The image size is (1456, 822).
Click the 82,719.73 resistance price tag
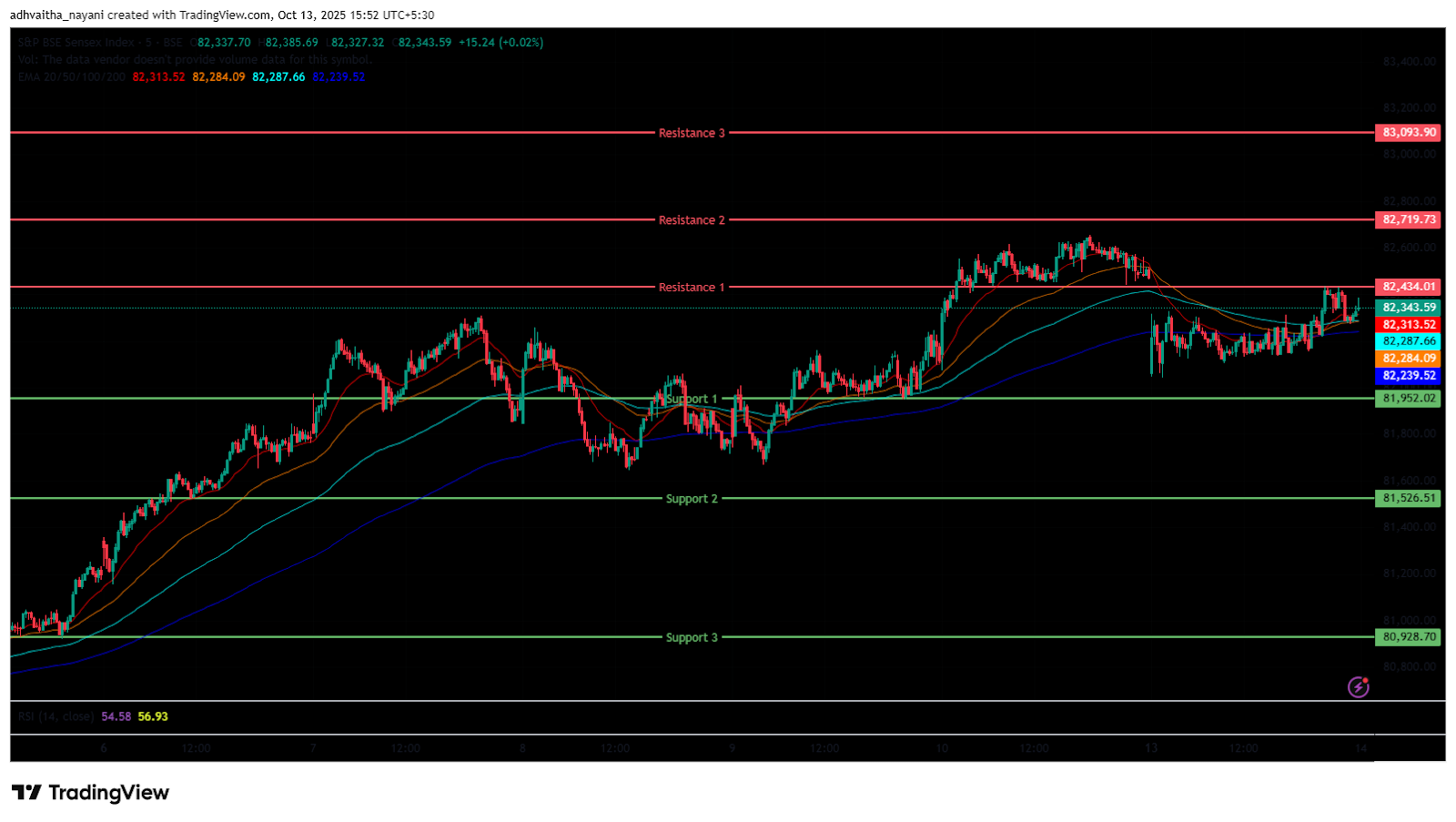(1409, 220)
